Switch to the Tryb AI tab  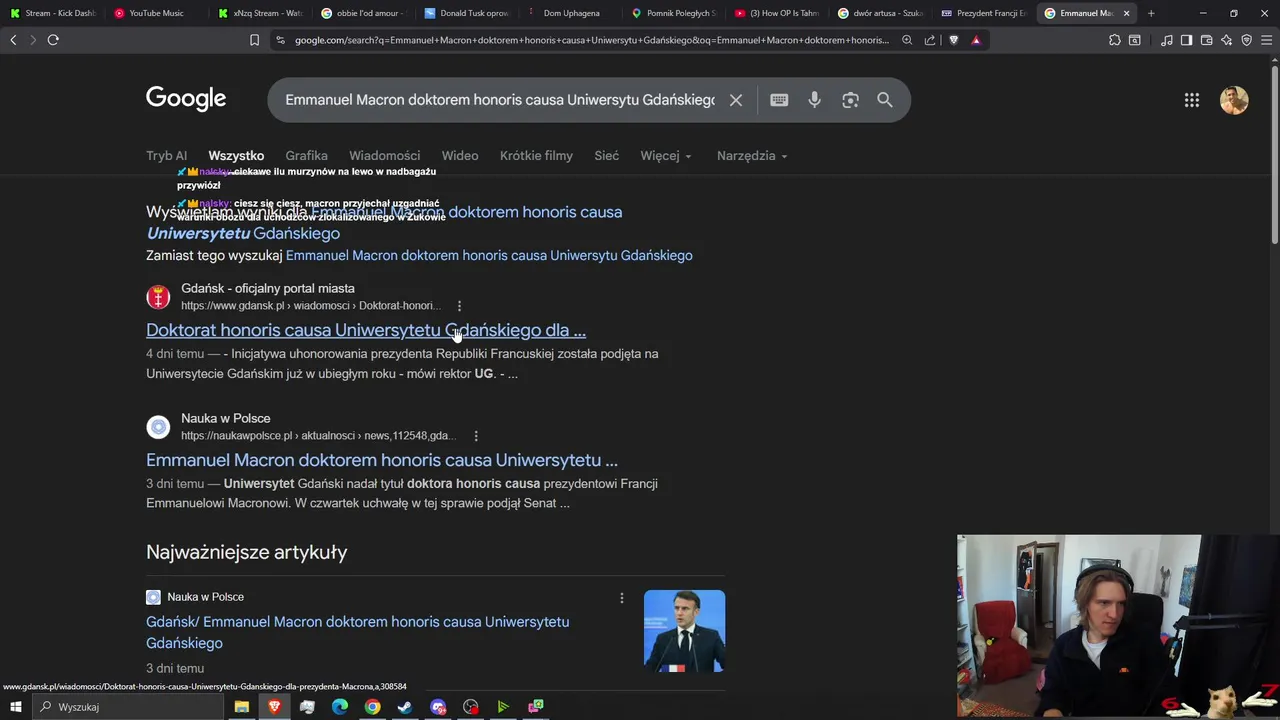pos(166,156)
